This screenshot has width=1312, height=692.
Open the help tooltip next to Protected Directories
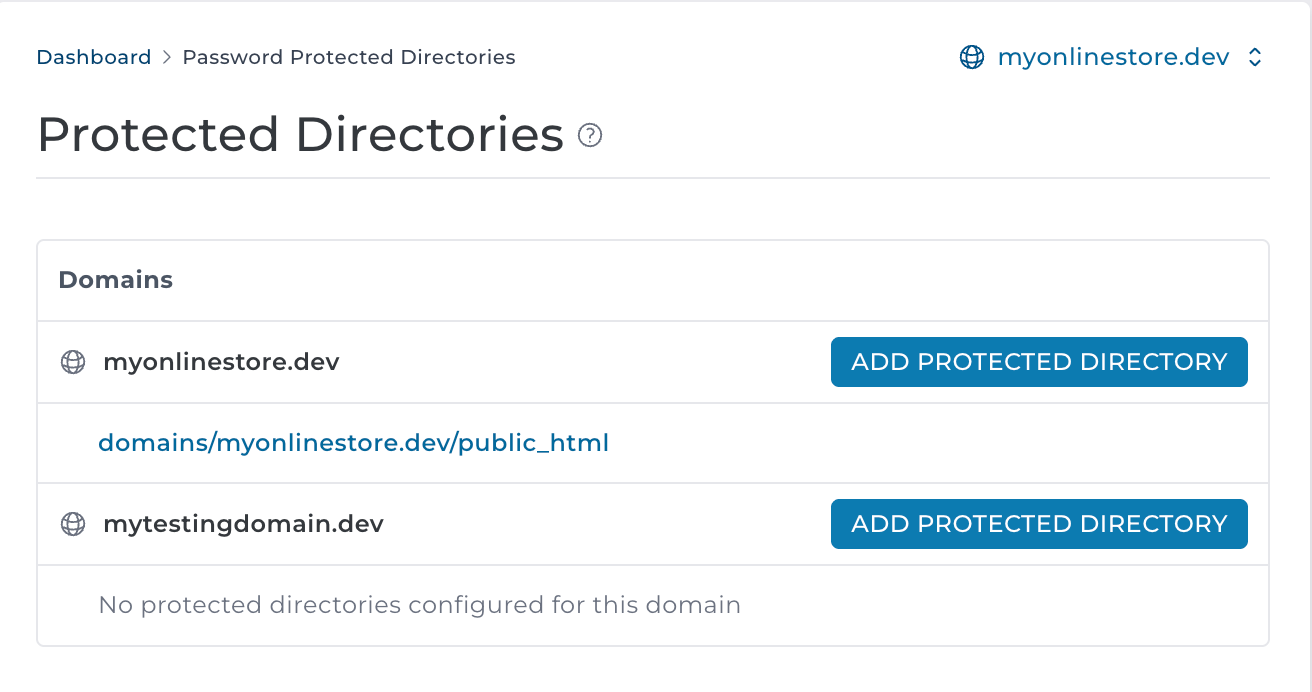pos(590,135)
